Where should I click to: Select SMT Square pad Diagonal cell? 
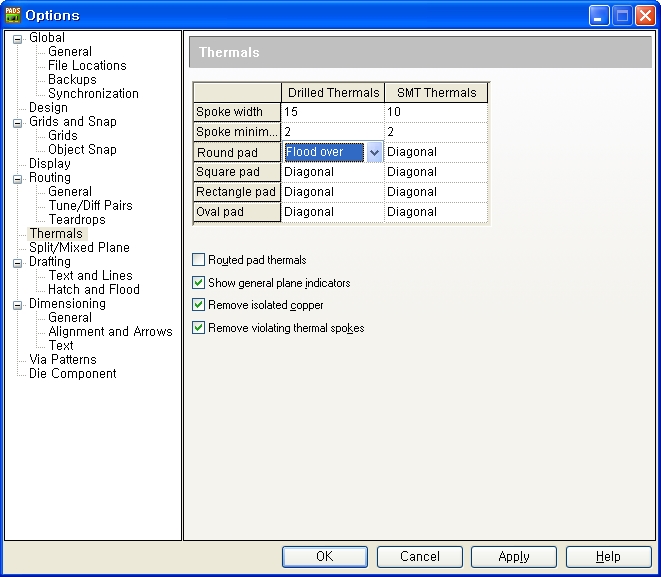point(436,172)
